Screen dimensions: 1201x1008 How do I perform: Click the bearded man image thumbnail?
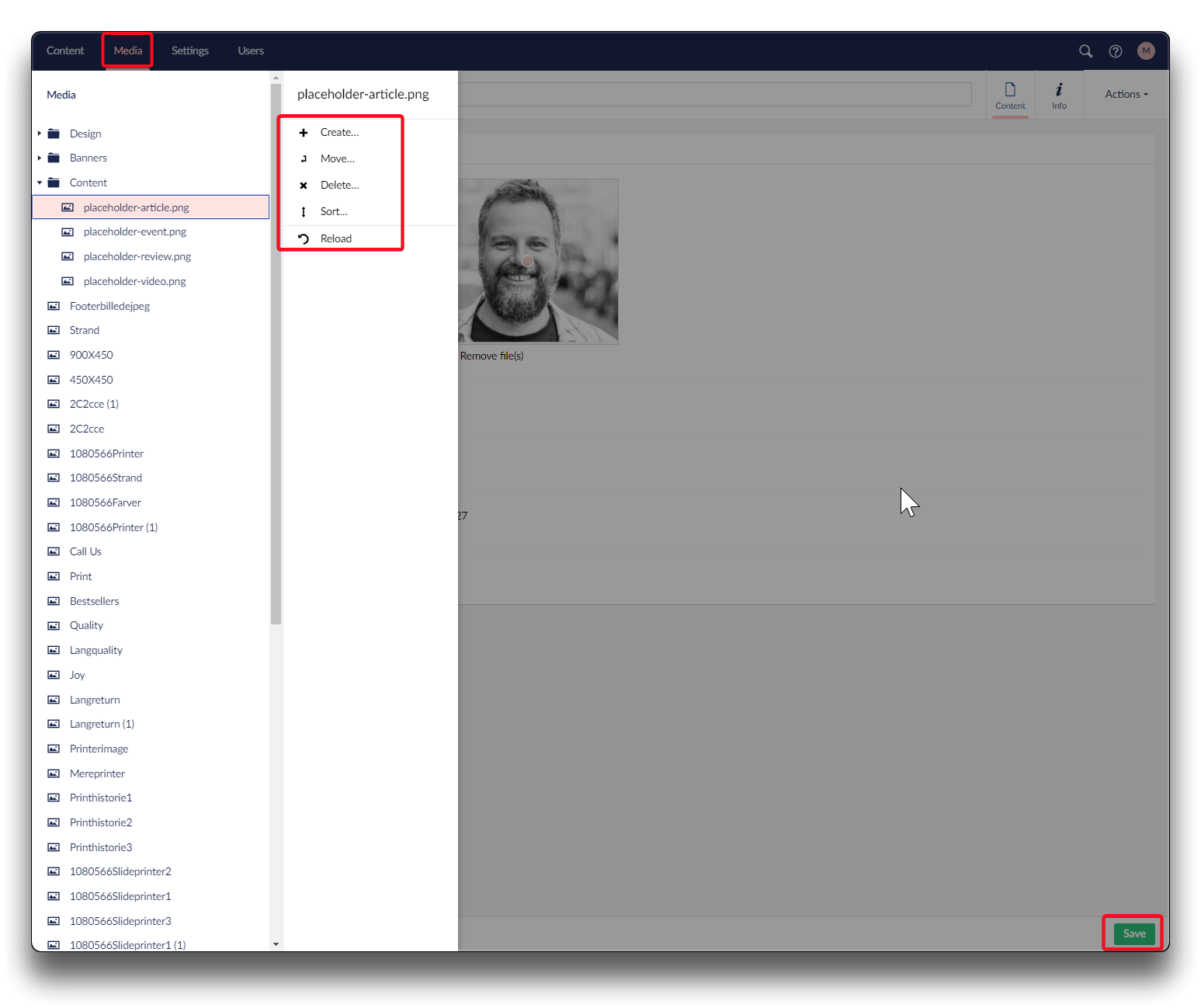[538, 261]
